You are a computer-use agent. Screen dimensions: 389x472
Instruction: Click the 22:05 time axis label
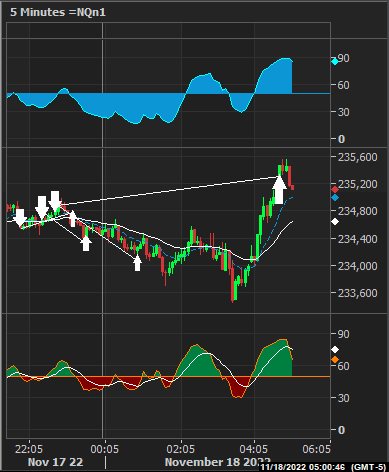click(x=29, y=449)
